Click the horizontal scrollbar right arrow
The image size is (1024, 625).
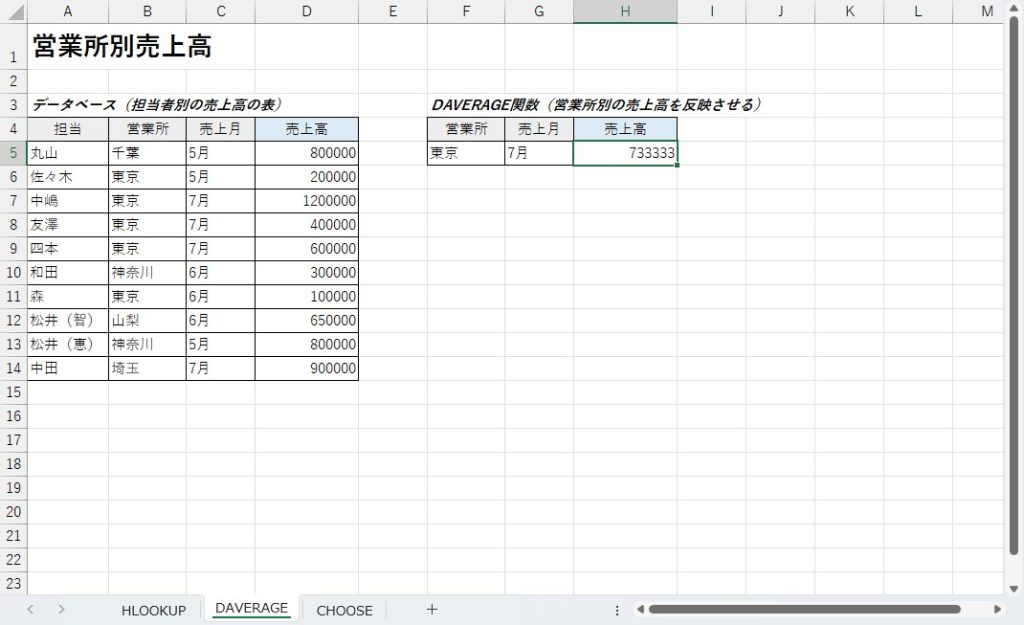click(x=997, y=609)
